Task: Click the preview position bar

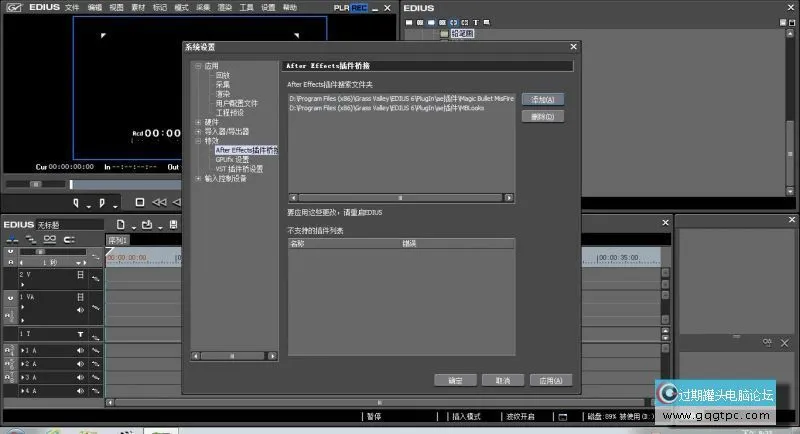Action: click(126, 184)
